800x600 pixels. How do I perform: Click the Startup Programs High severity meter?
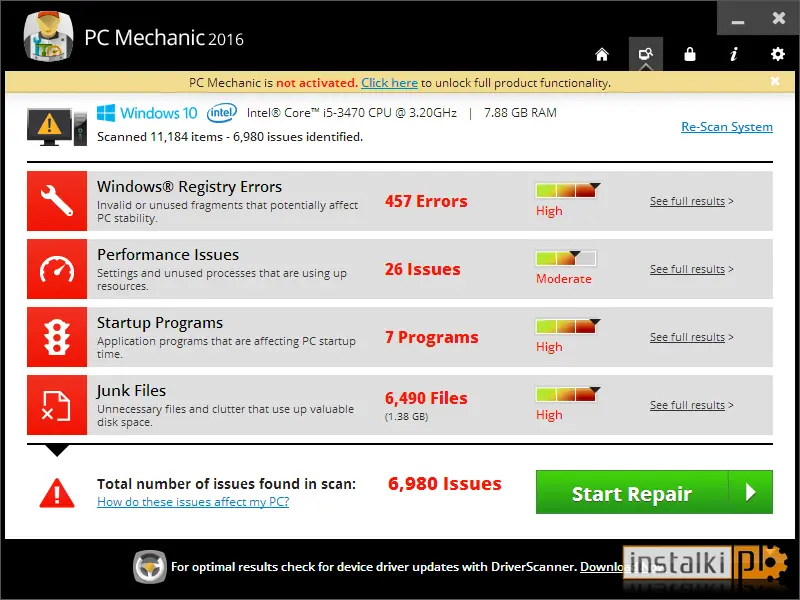coord(566,326)
